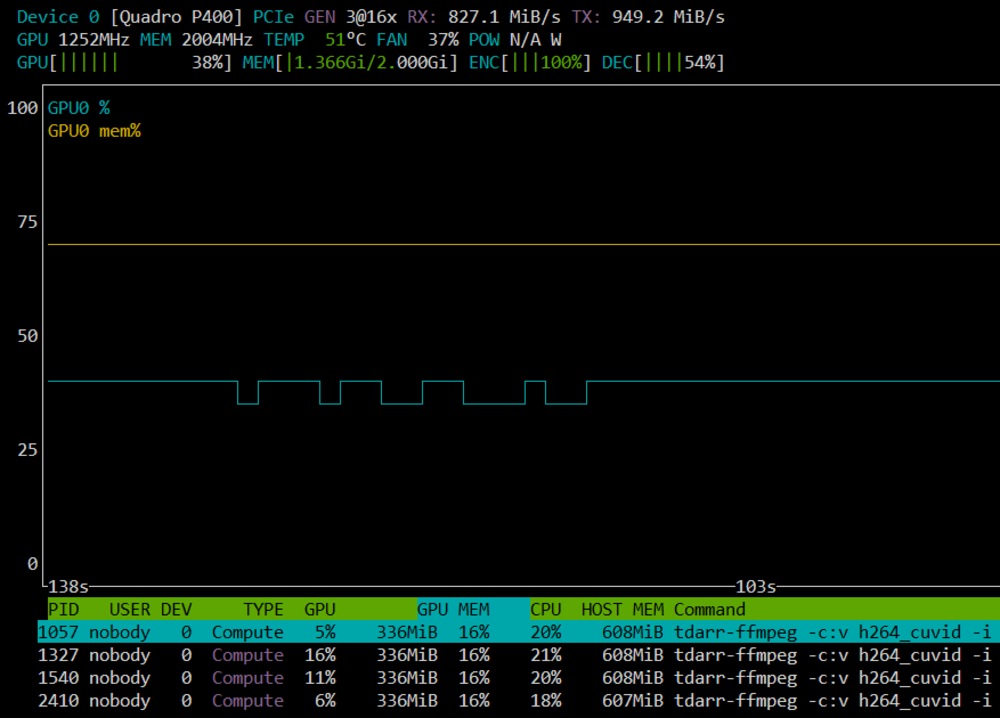This screenshot has height=718, width=1000.
Task: Click the 138s time axis label
Action: click(68, 586)
